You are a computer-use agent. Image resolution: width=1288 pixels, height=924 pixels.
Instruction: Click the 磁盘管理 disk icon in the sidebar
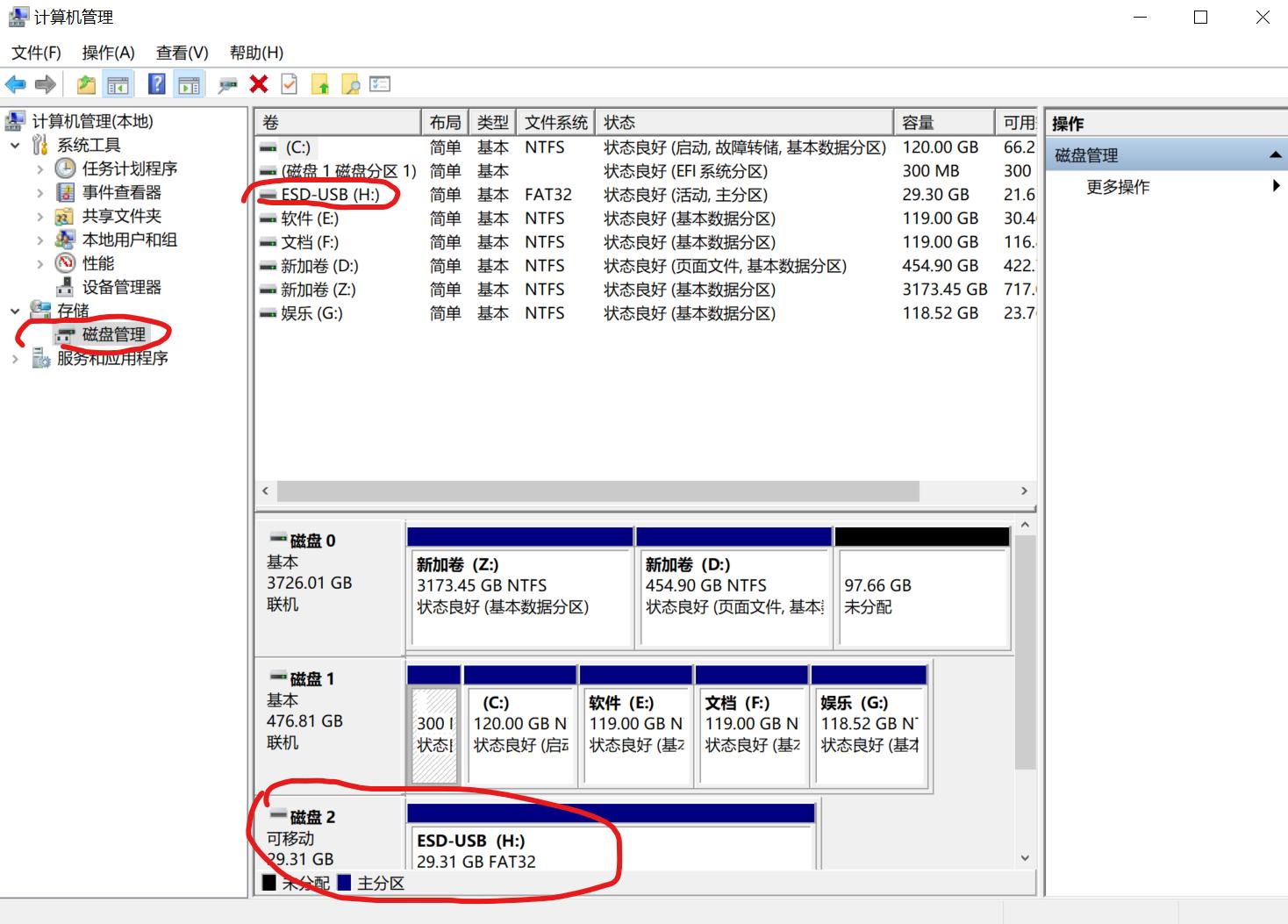click(65, 335)
